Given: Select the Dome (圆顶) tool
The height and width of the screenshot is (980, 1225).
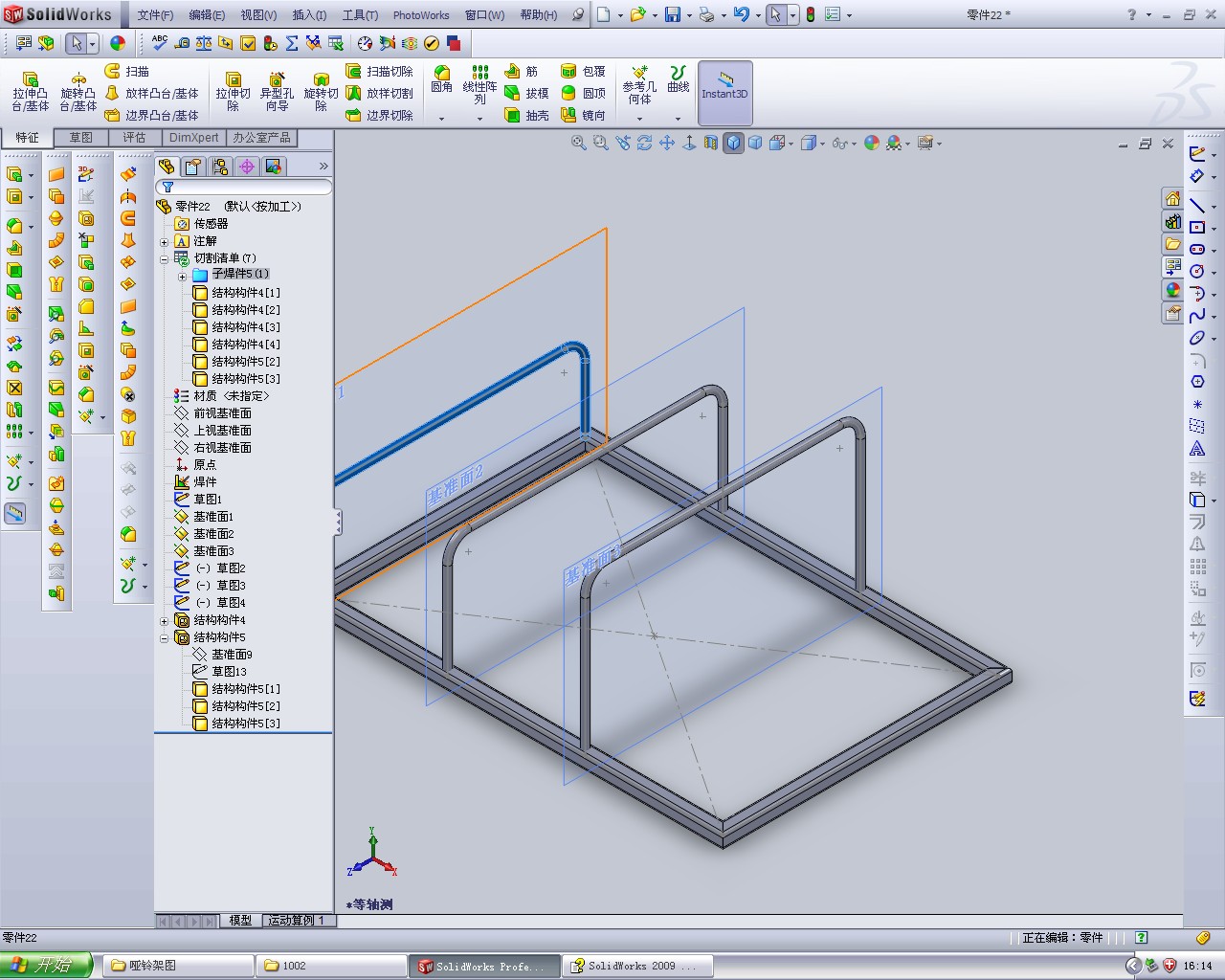Looking at the screenshot, I should (x=583, y=94).
